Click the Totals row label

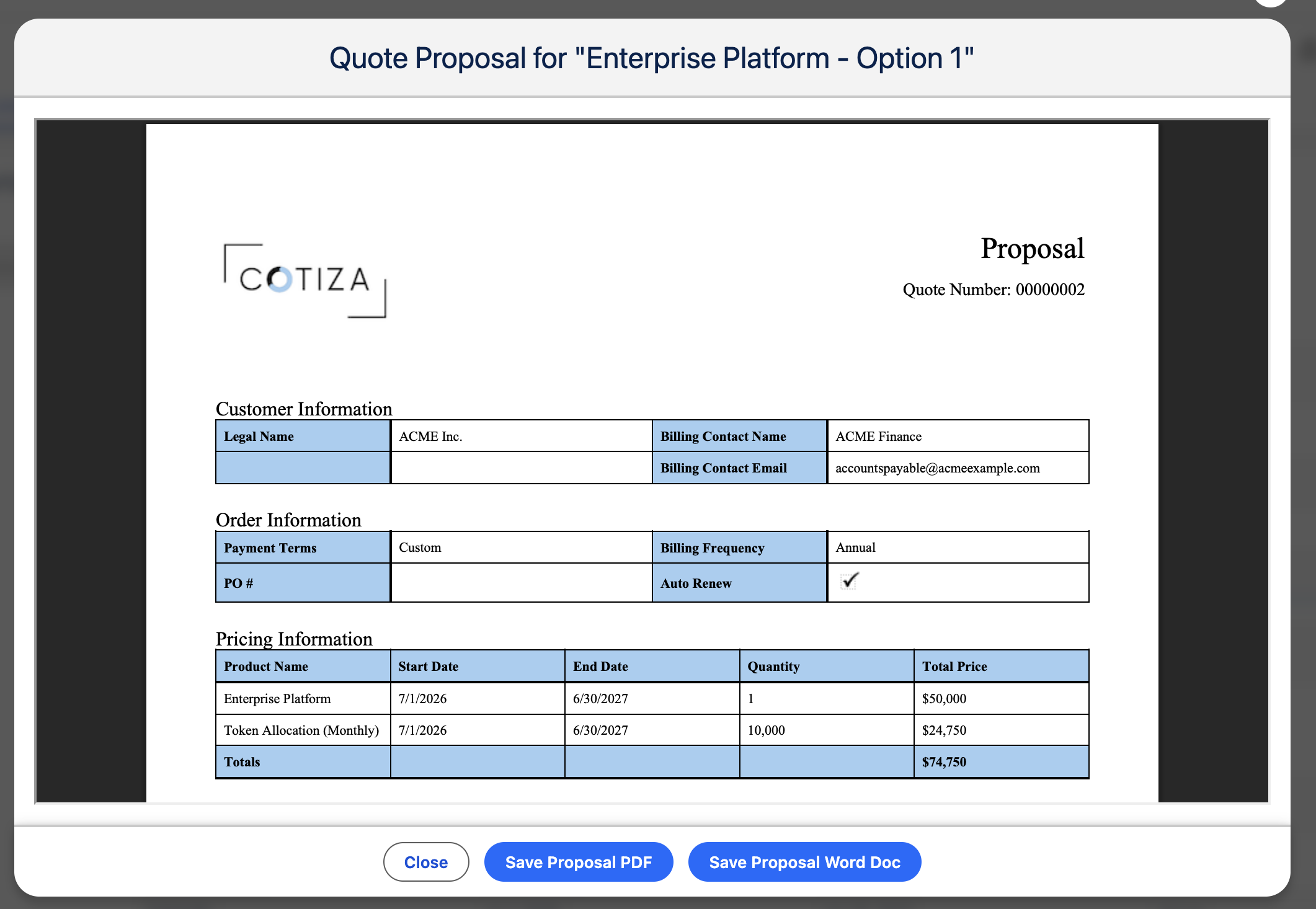tap(242, 762)
